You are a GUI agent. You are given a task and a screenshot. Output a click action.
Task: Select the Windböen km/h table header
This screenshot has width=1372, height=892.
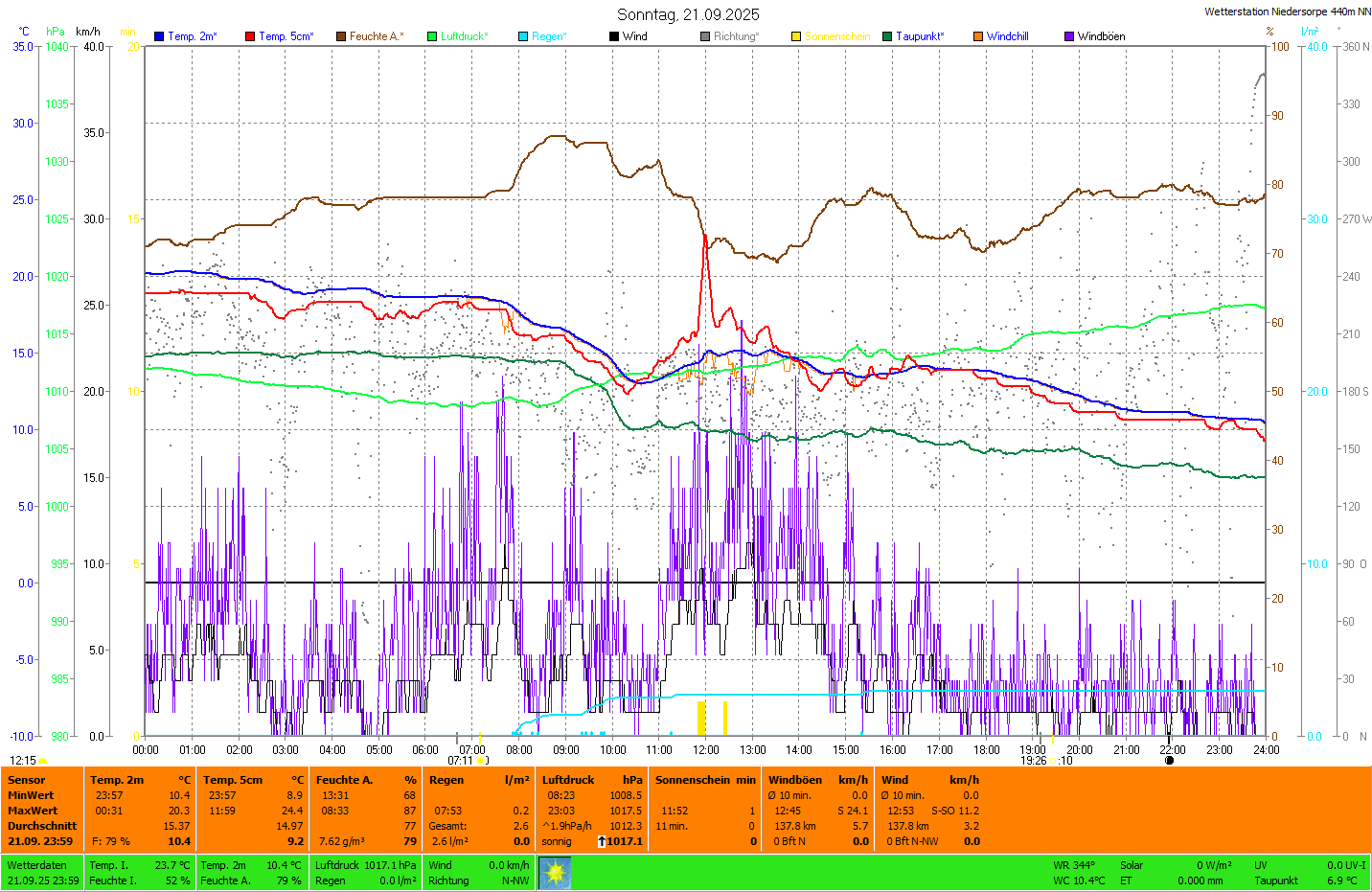[x=818, y=780]
